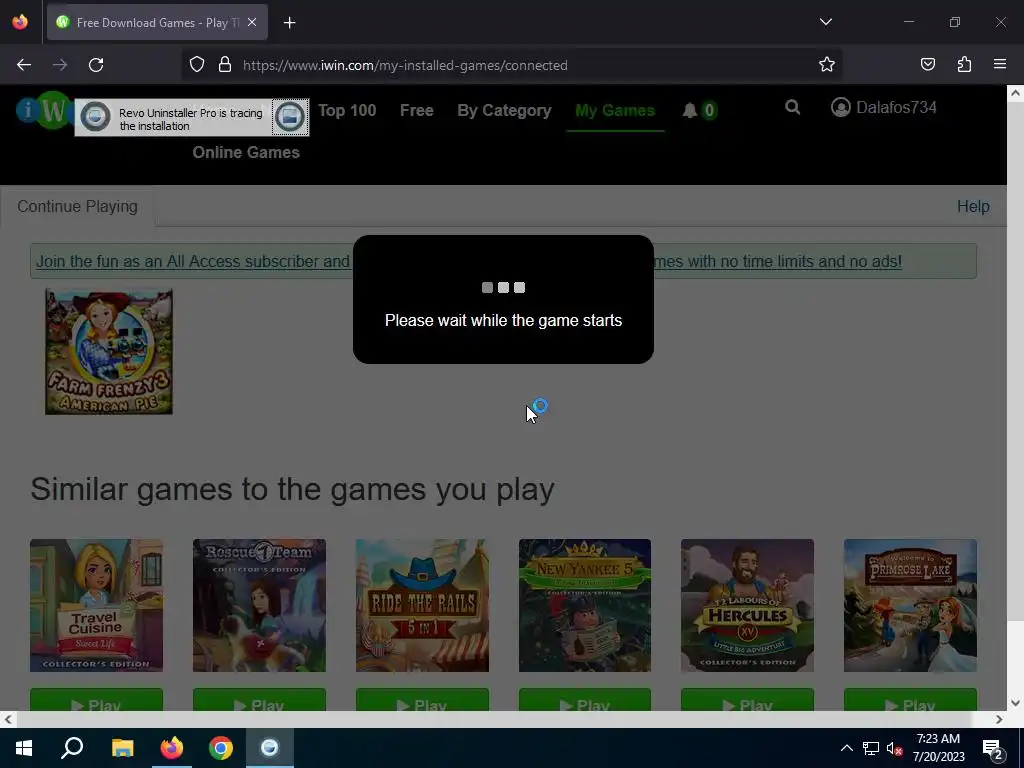Open the Firefox application menu

999,65
